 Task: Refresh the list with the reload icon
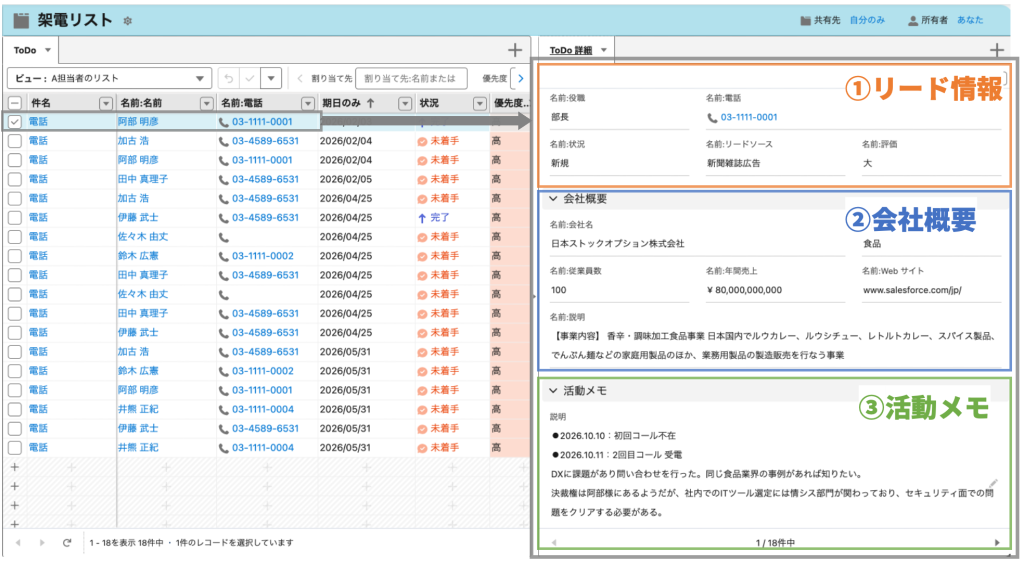pyautogui.click(x=67, y=542)
